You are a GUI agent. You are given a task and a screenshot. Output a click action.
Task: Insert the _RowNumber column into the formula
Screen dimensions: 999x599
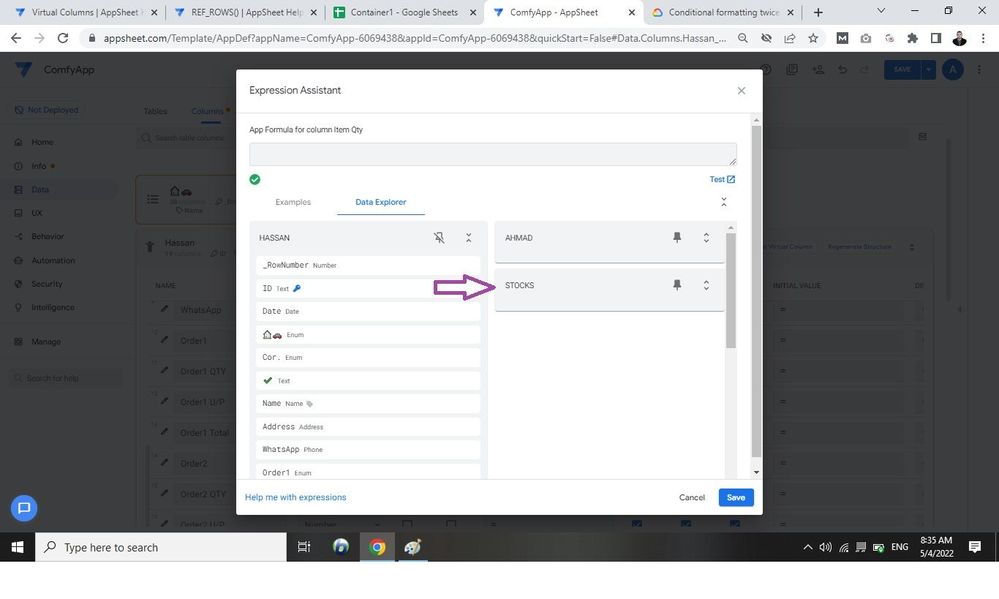[368, 265]
